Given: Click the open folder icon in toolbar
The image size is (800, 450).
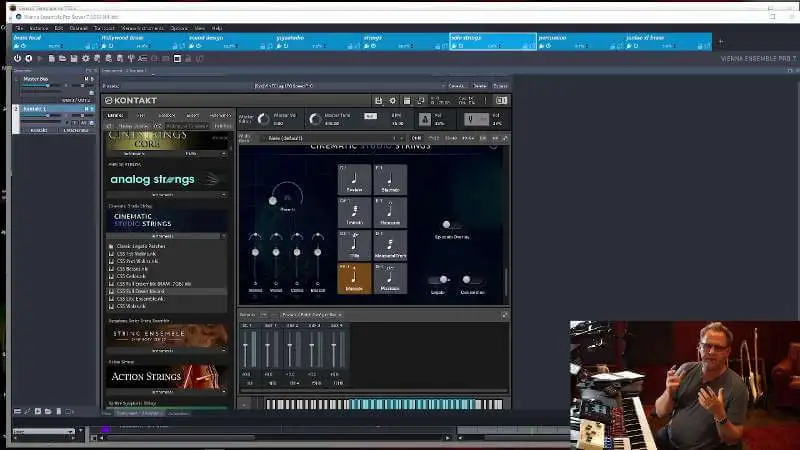Looking at the screenshot, I should 62,59.
